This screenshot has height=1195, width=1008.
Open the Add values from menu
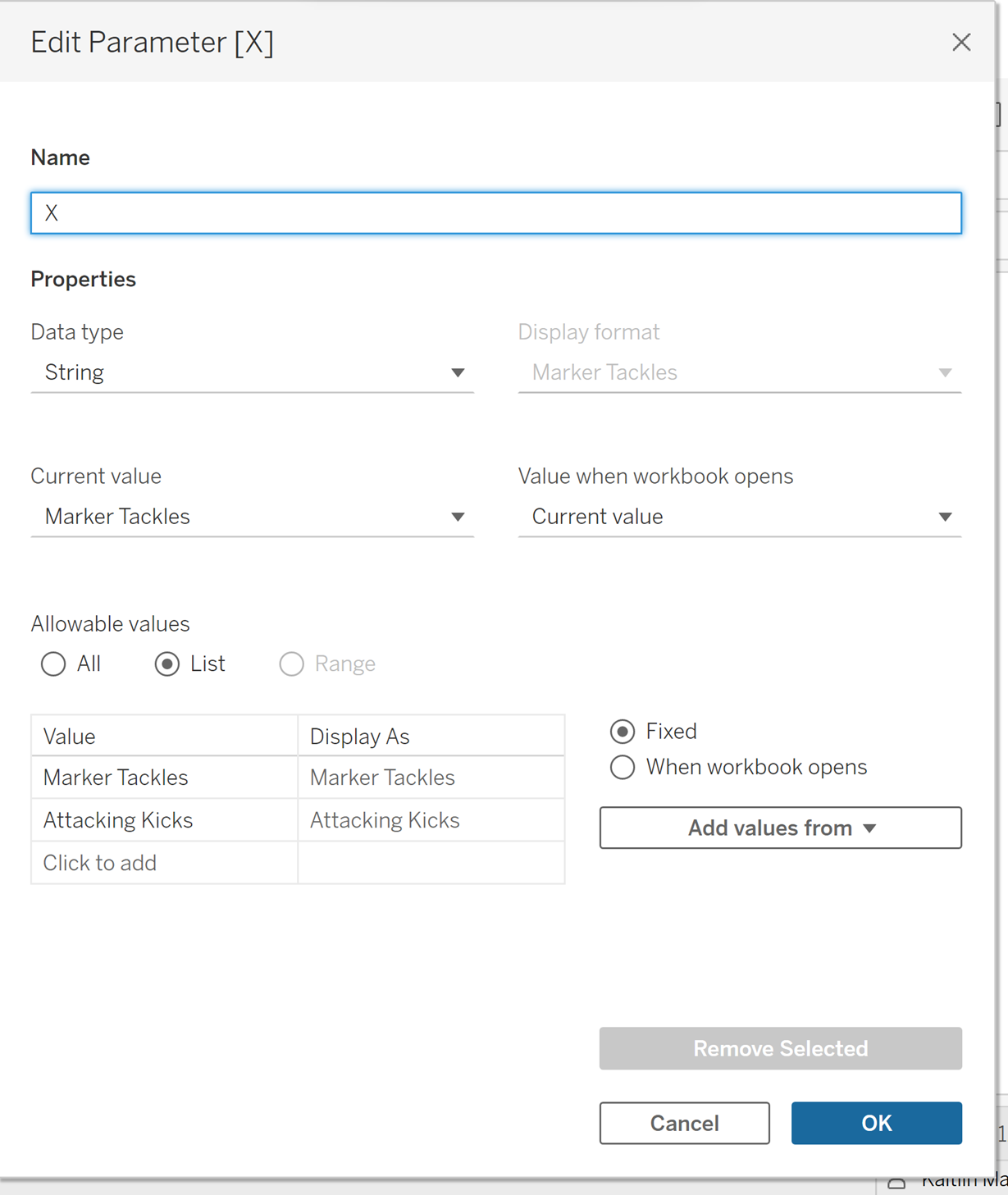(x=780, y=828)
